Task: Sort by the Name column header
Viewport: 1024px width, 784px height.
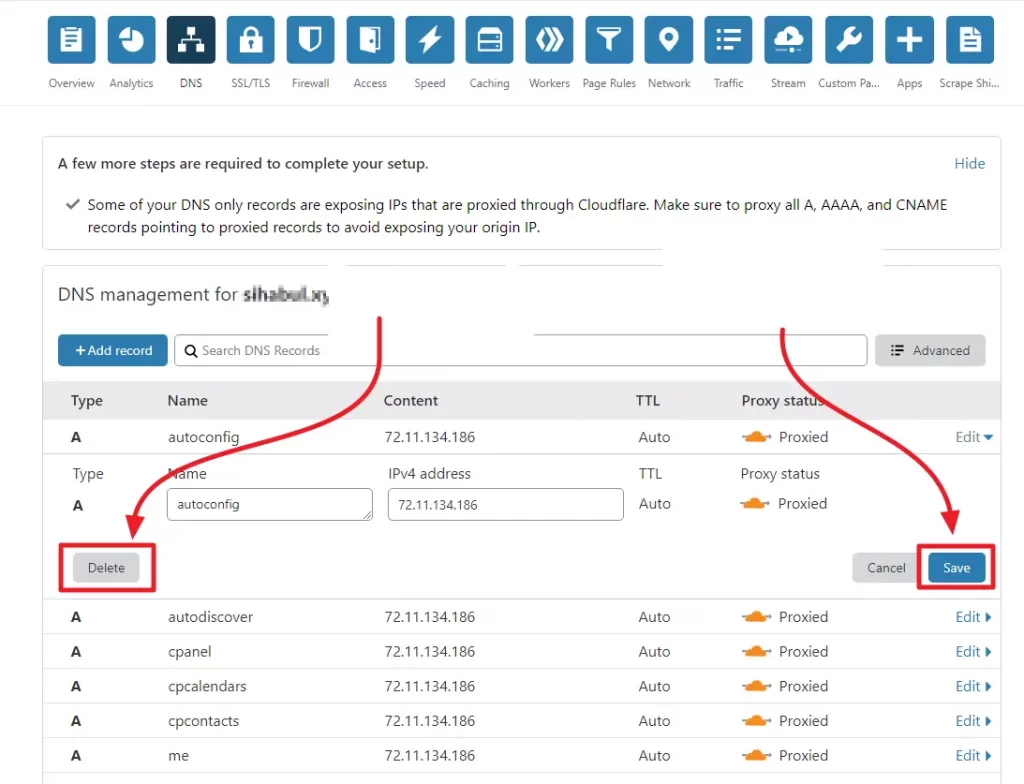Action: click(x=187, y=400)
